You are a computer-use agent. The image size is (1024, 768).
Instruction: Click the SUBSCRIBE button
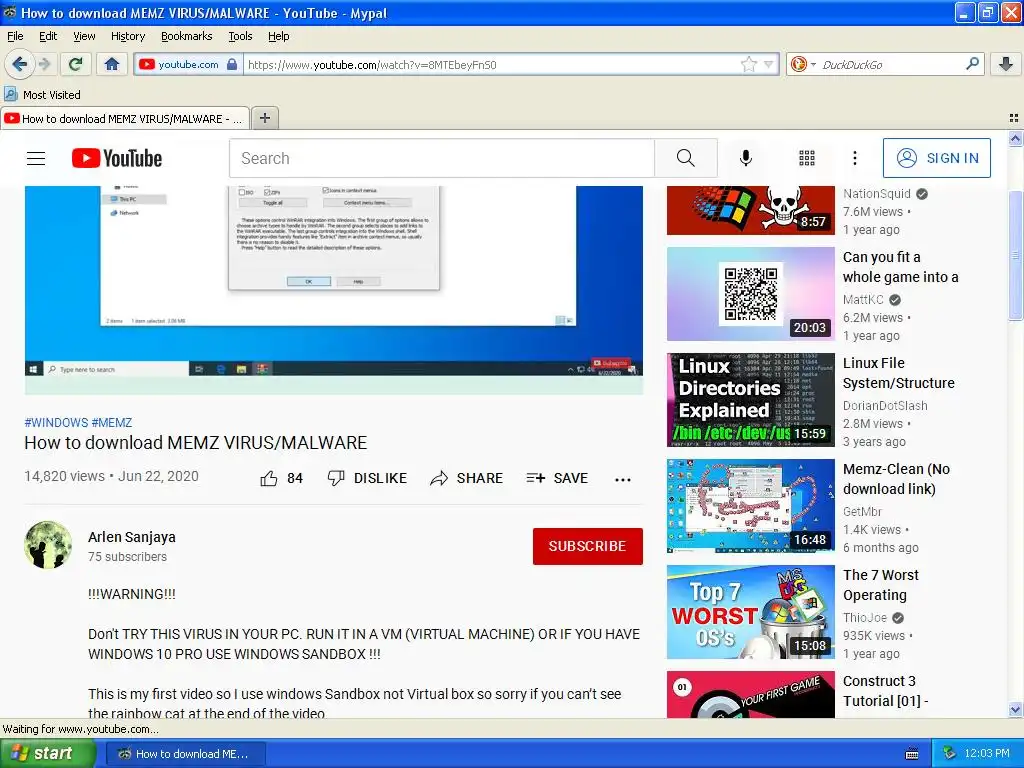point(588,546)
